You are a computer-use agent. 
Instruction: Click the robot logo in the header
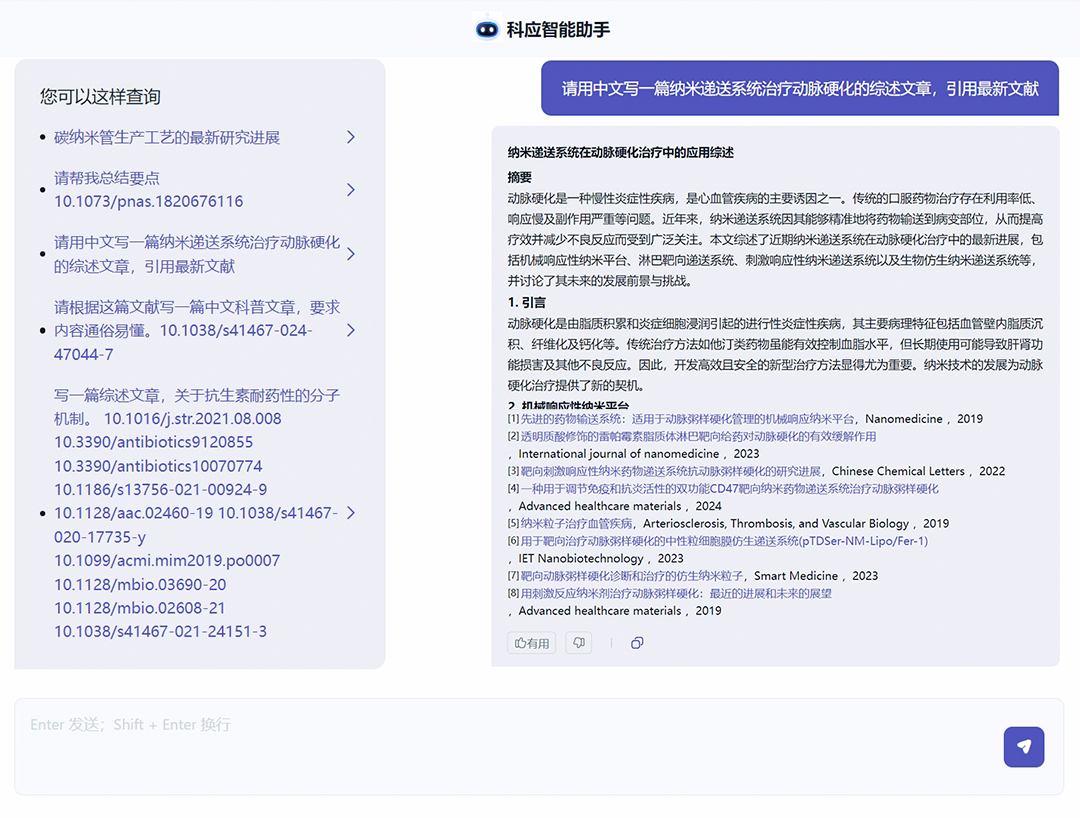tap(487, 29)
